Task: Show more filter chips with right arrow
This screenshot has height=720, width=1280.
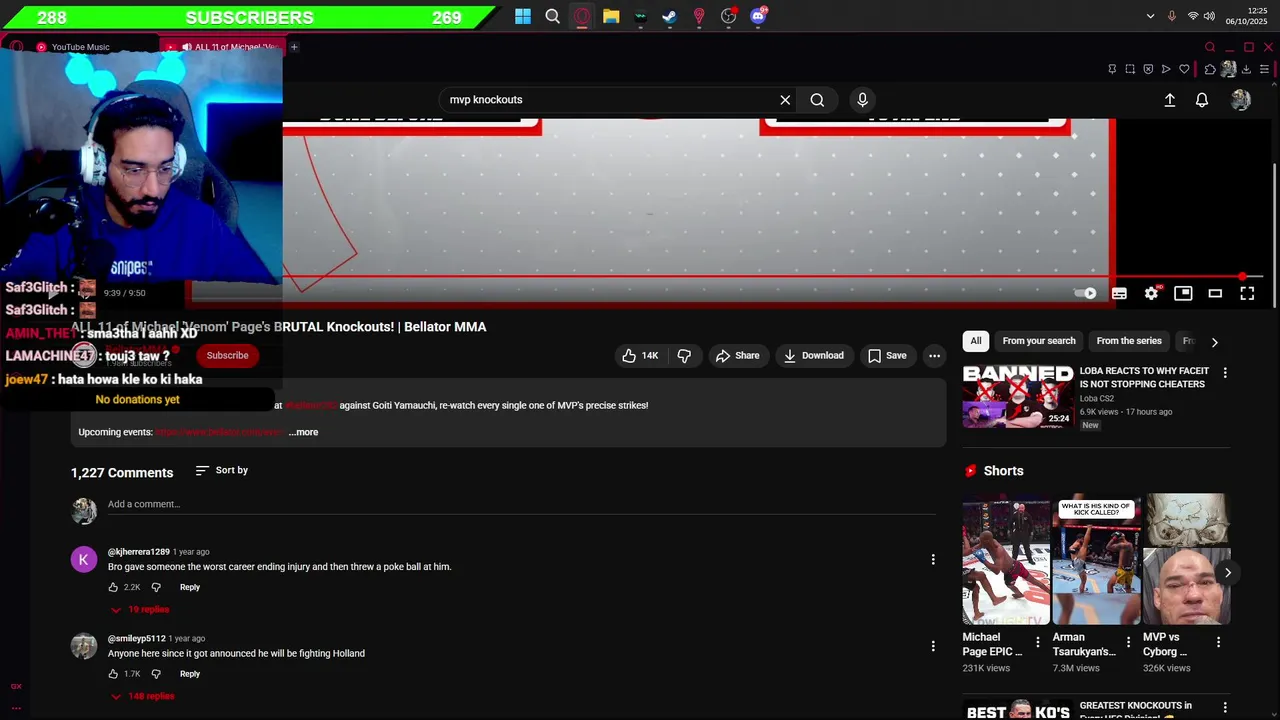Action: point(1214,342)
